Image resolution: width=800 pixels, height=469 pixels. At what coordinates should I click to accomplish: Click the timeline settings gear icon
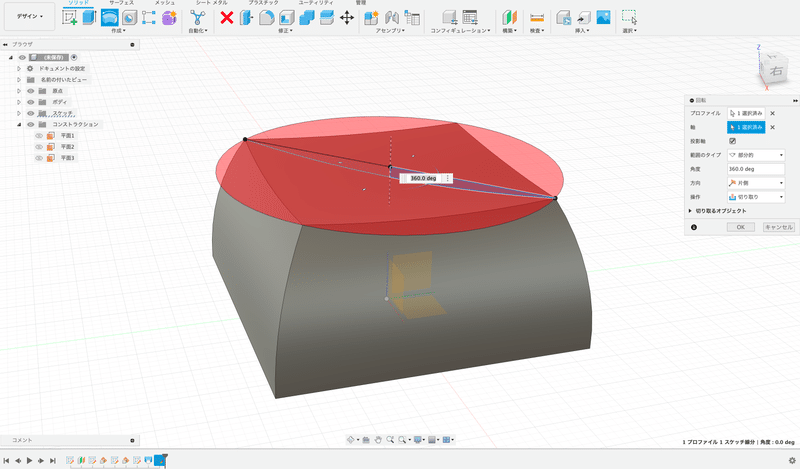(792, 460)
